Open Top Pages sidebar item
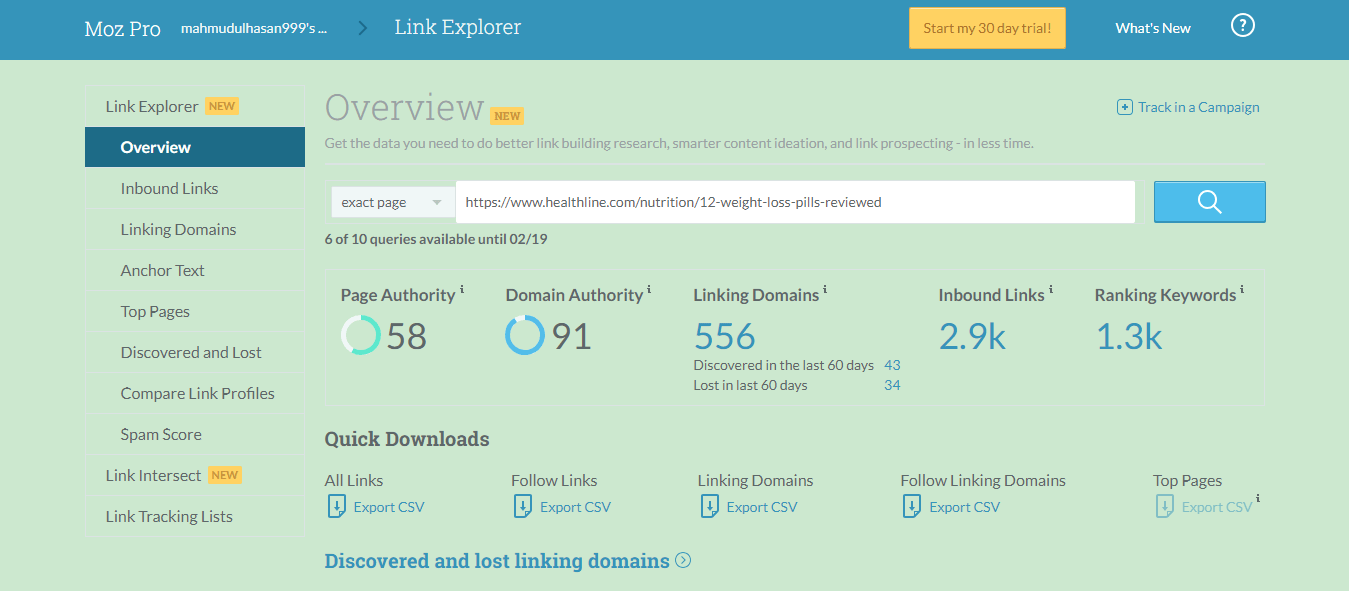The height and width of the screenshot is (591, 1349). (x=195, y=311)
